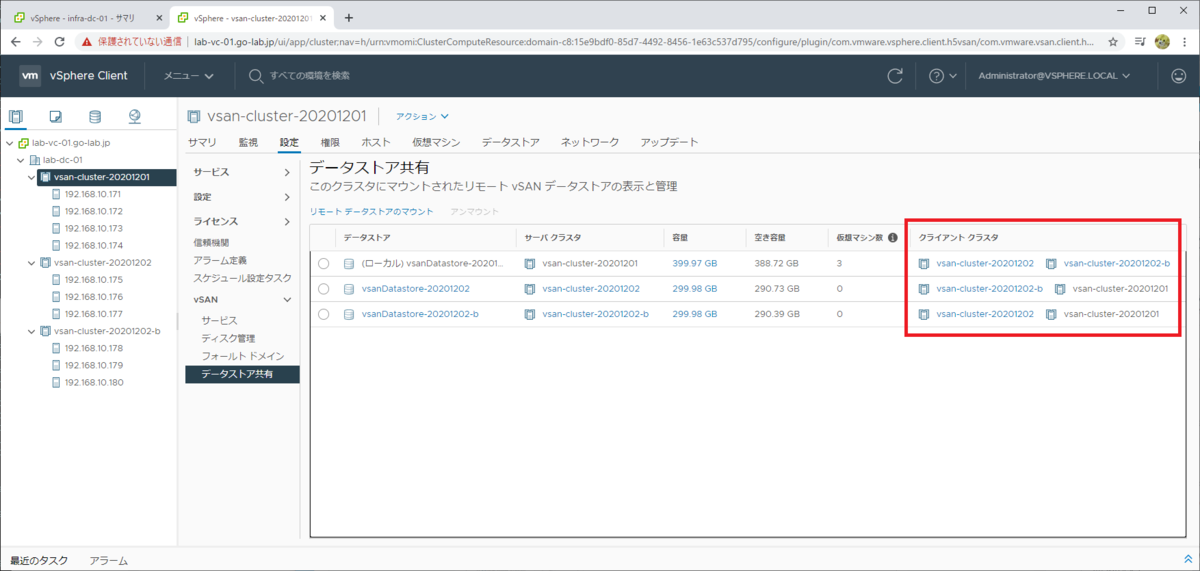Open vsanDatastore-20201202 datastore link
Image resolution: width=1200 pixels, height=571 pixels.
click(415, 289)
